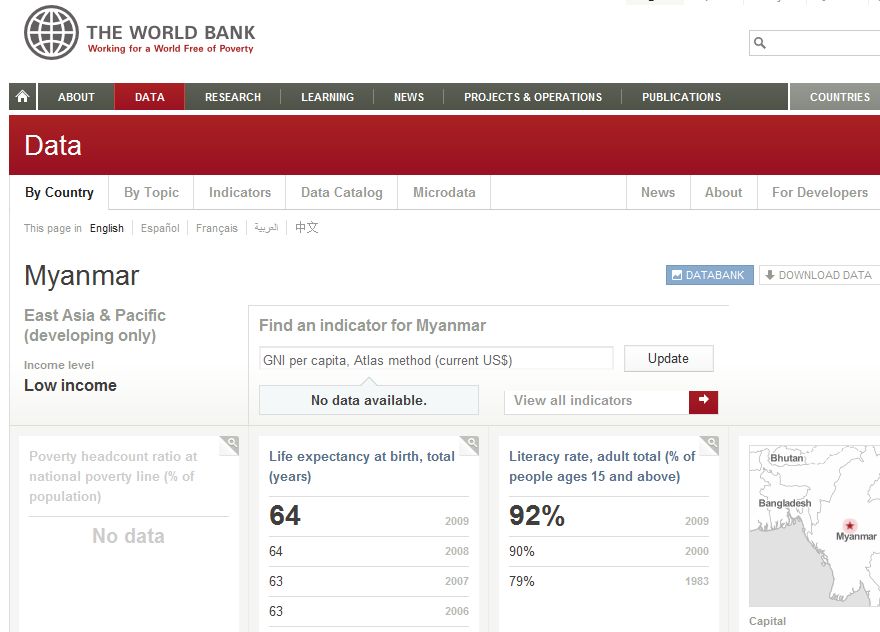Click magnifier icon on Life expectancy card

tap(470, 444)
